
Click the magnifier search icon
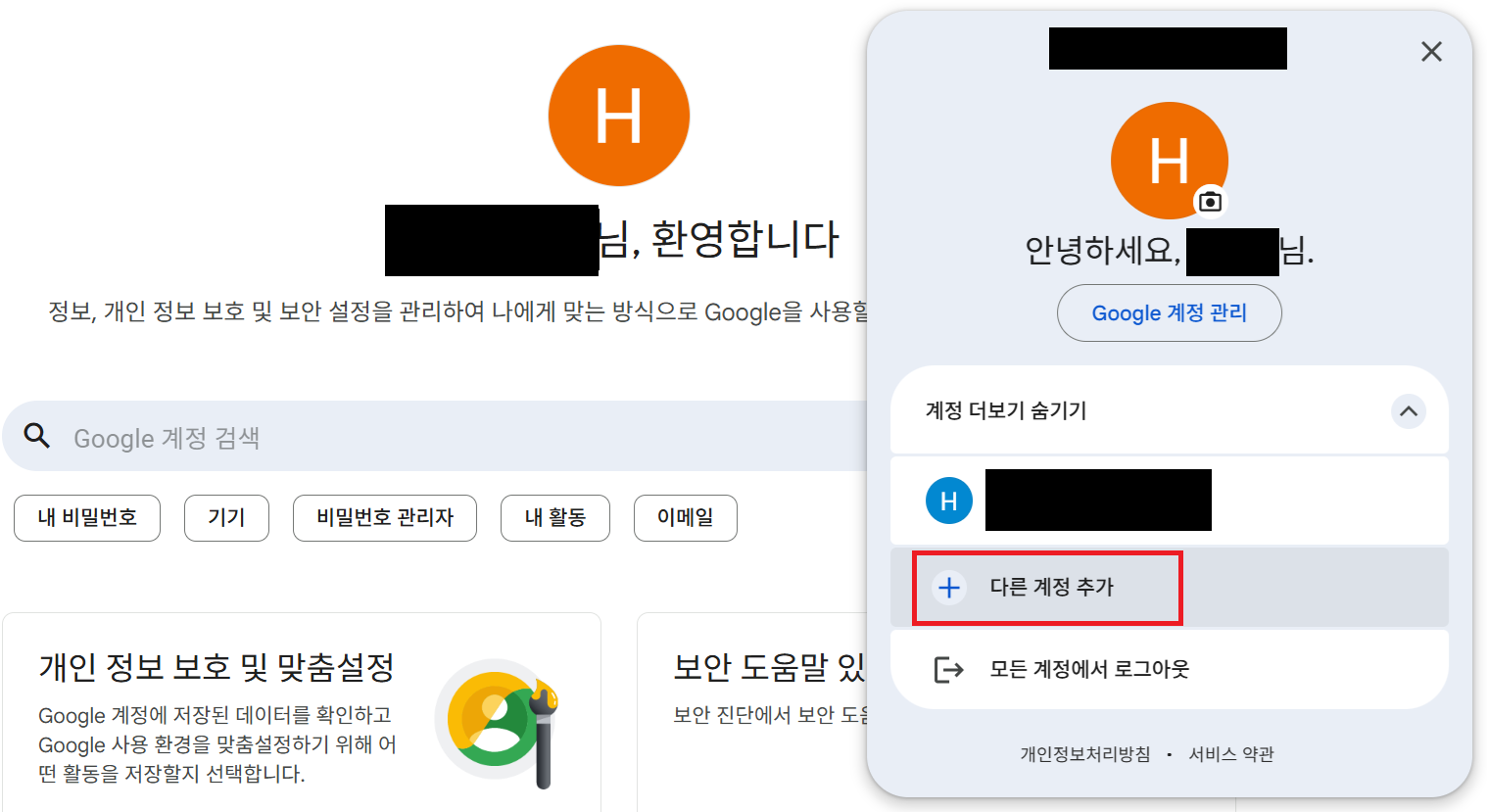37,436
